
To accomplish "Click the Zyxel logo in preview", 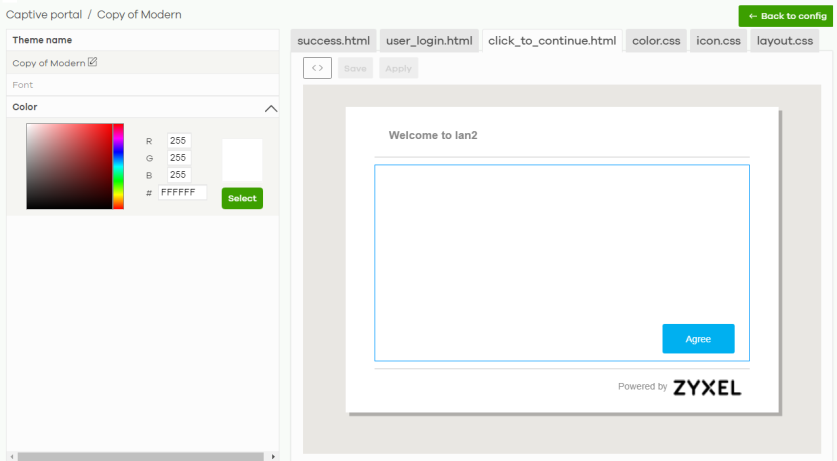I will (x=707, y=387).
